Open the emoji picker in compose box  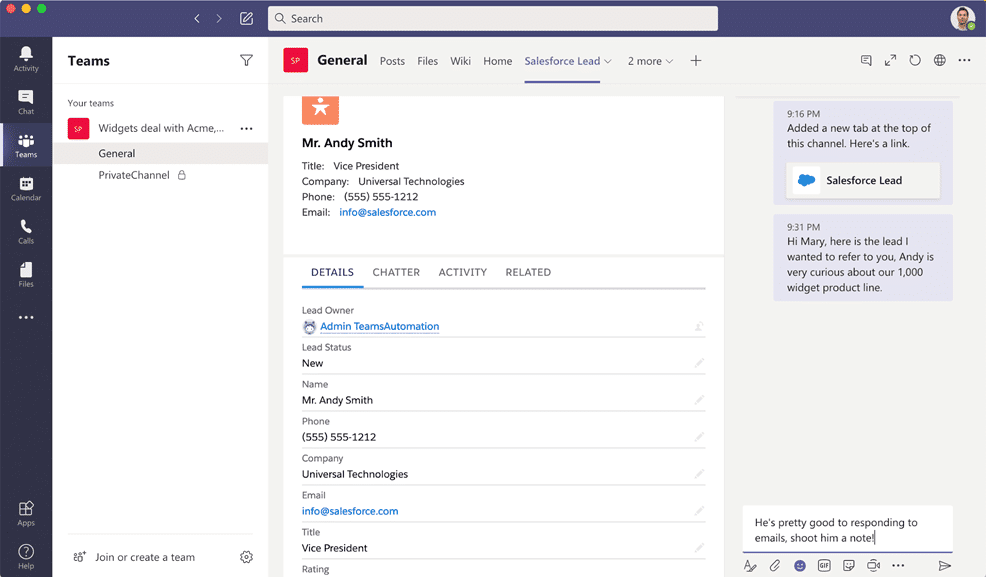click(799, 566)
